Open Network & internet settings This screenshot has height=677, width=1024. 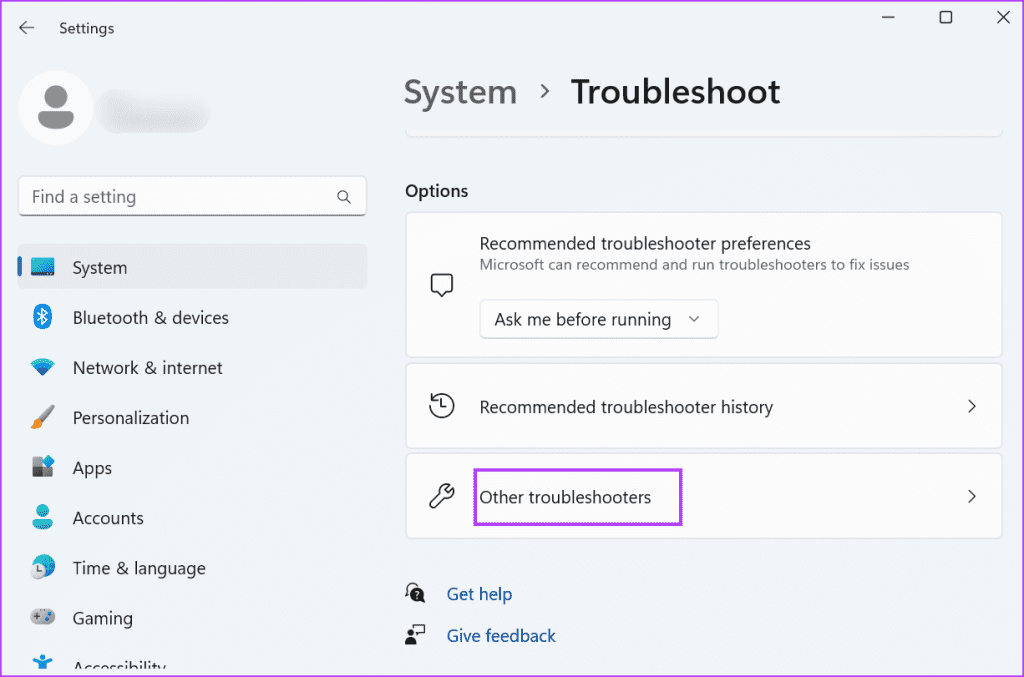pos(192,368)
